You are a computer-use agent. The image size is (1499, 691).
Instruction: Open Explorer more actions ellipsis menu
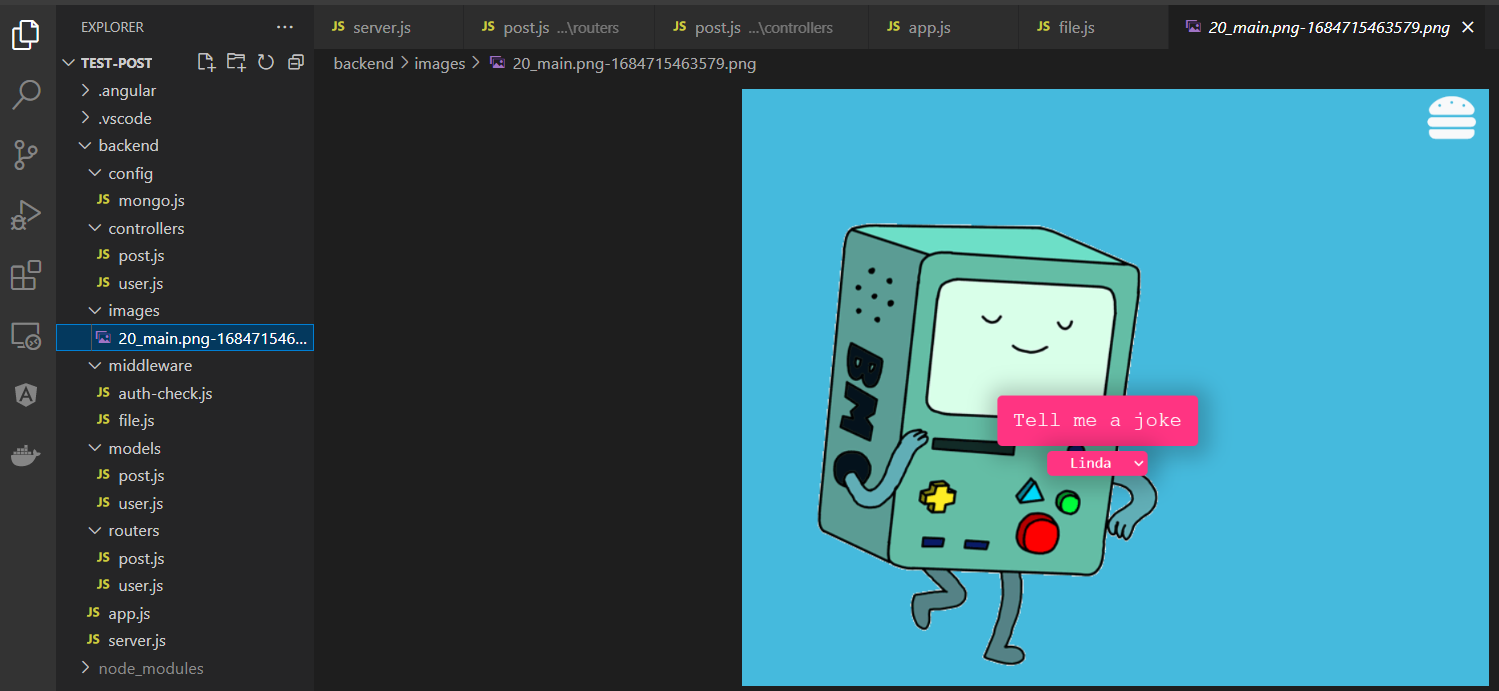[x=285, y=27]
